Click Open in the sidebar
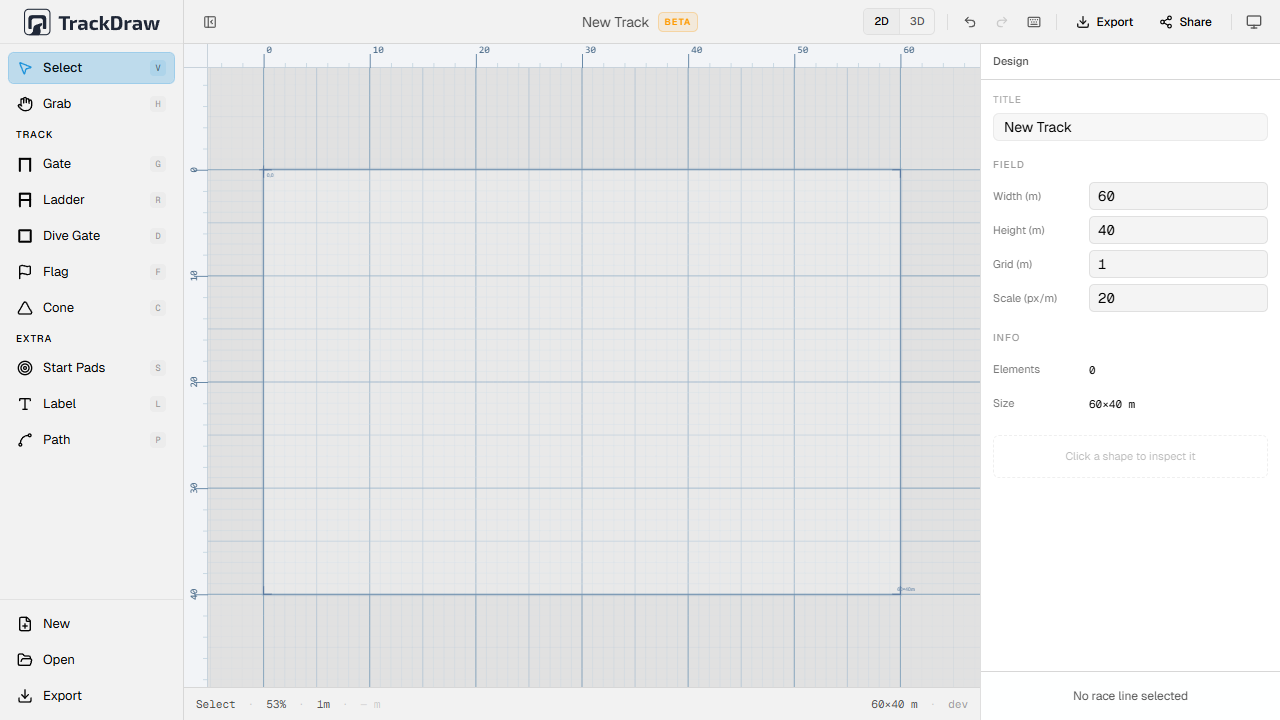This screenshot has height=720, width=1280. (x=57, y=659)
